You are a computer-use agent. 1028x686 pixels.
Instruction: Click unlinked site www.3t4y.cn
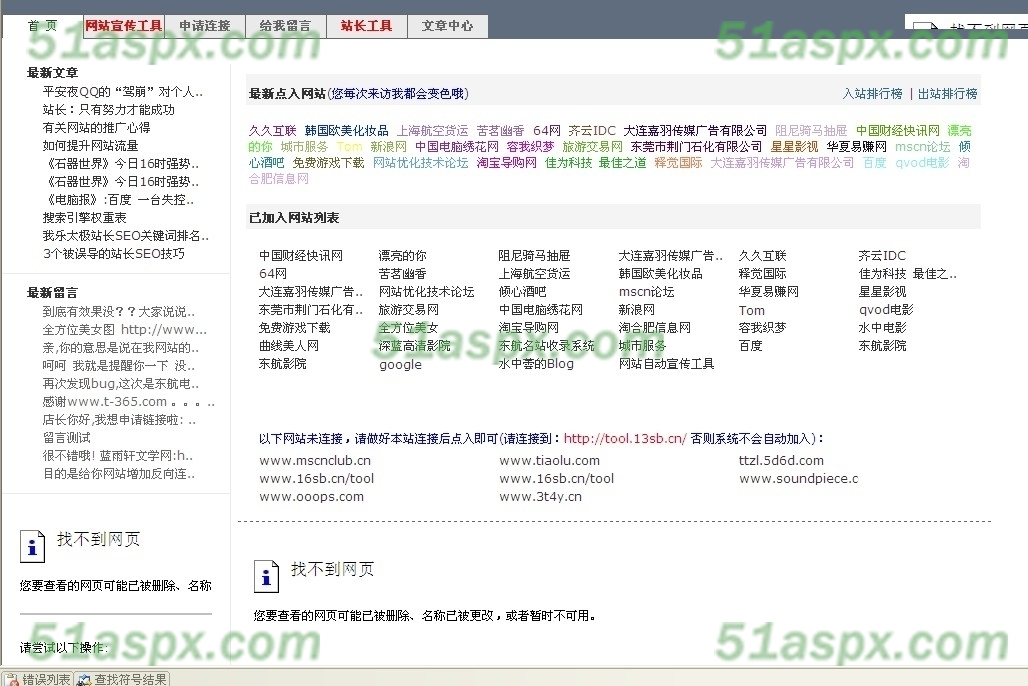tap(541, 497)
